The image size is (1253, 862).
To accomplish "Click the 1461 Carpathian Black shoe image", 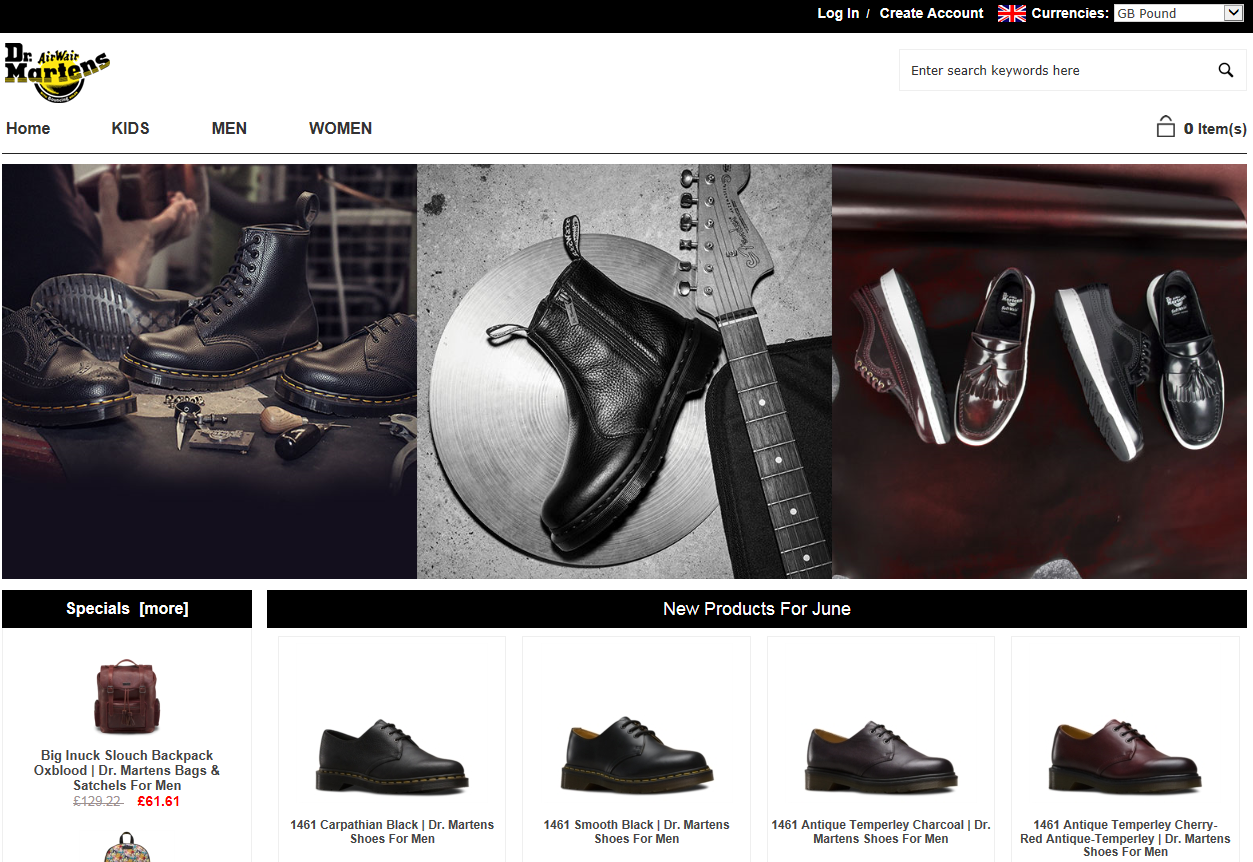I will (x=392, y=756).
